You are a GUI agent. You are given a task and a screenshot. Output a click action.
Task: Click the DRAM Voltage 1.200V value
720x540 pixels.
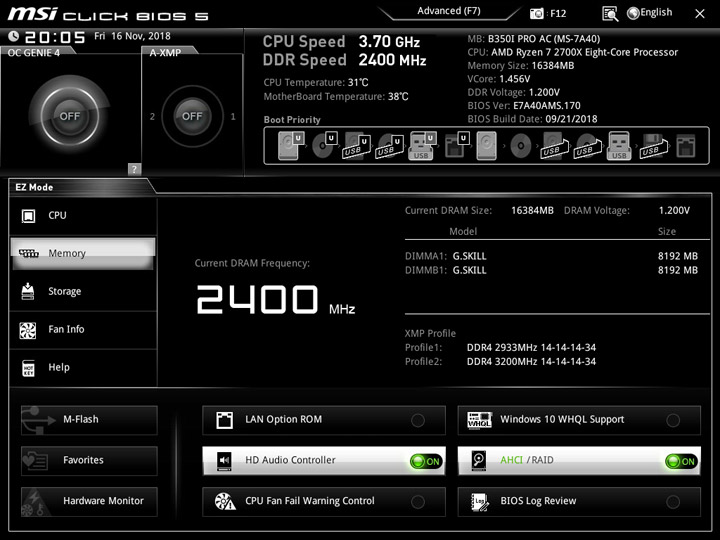(674, 210)
